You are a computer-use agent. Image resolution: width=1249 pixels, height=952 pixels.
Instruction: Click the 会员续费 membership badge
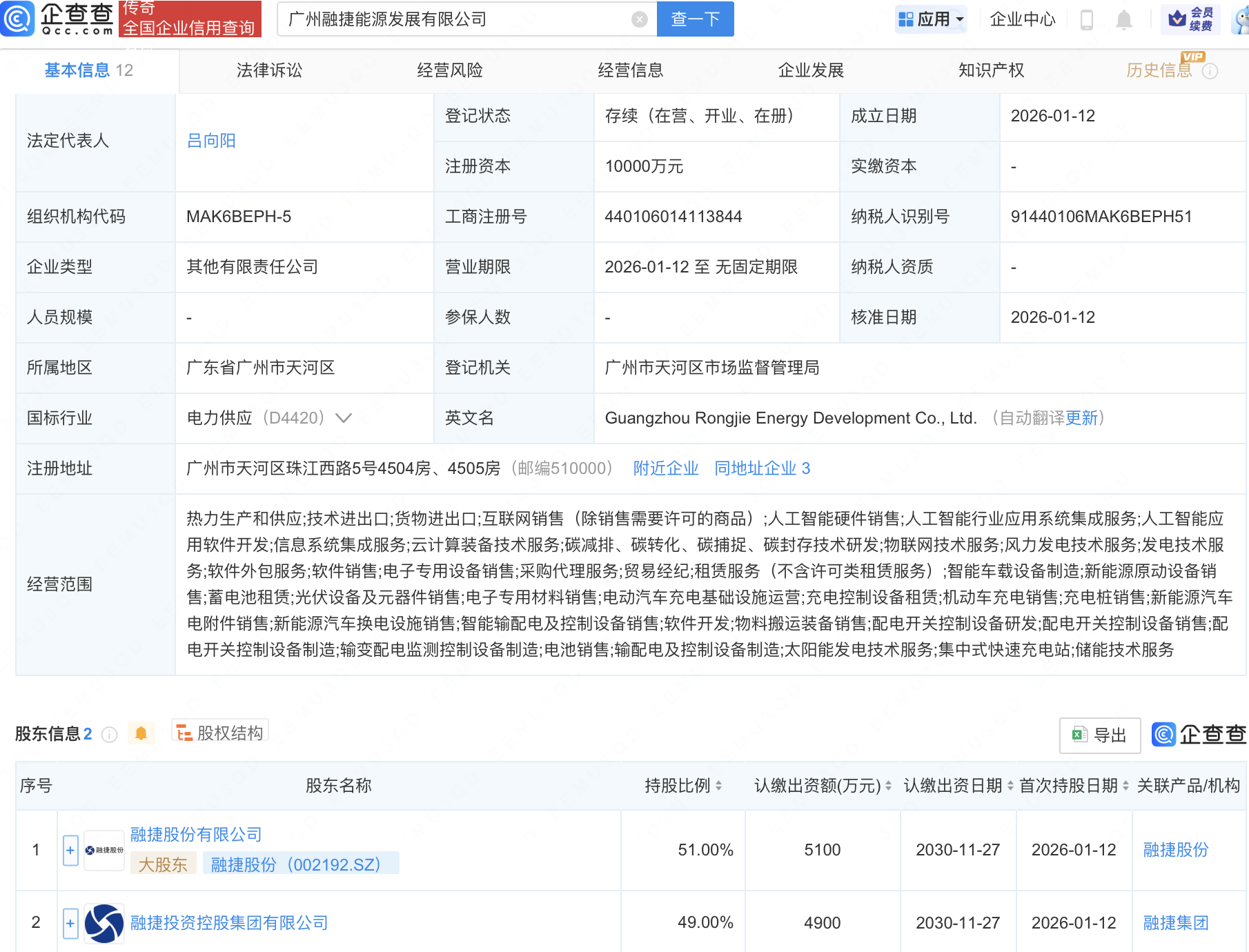(x=1190, y=20)
